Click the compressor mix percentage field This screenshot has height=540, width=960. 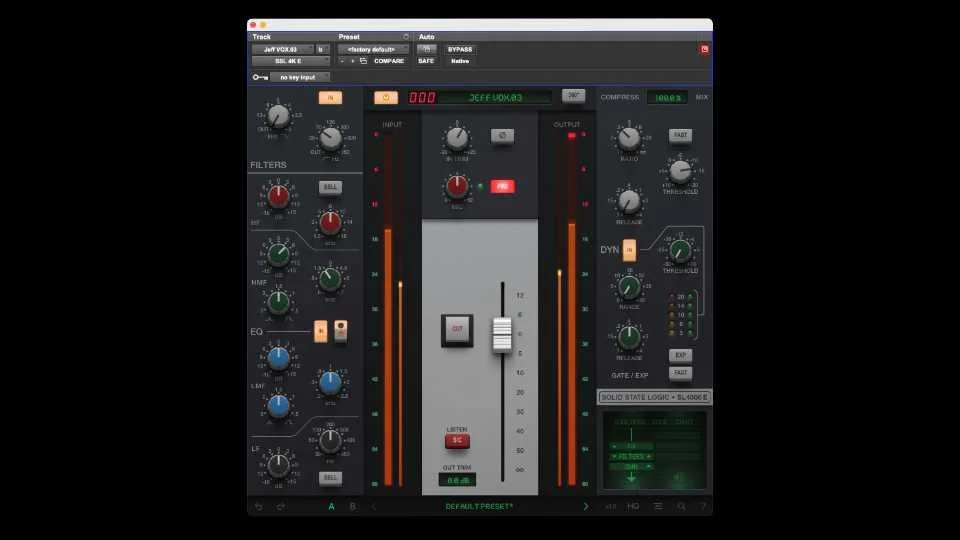coord(667,97)
